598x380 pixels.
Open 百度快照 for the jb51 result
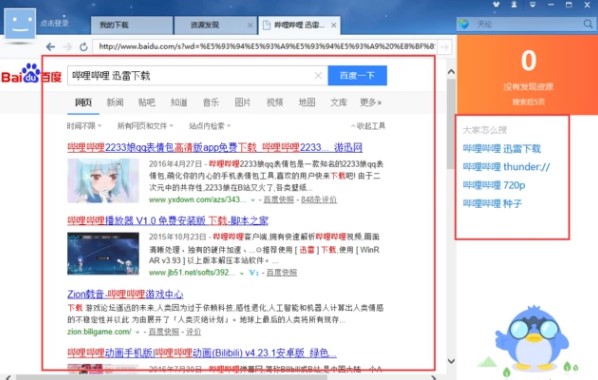coord(281,272)
